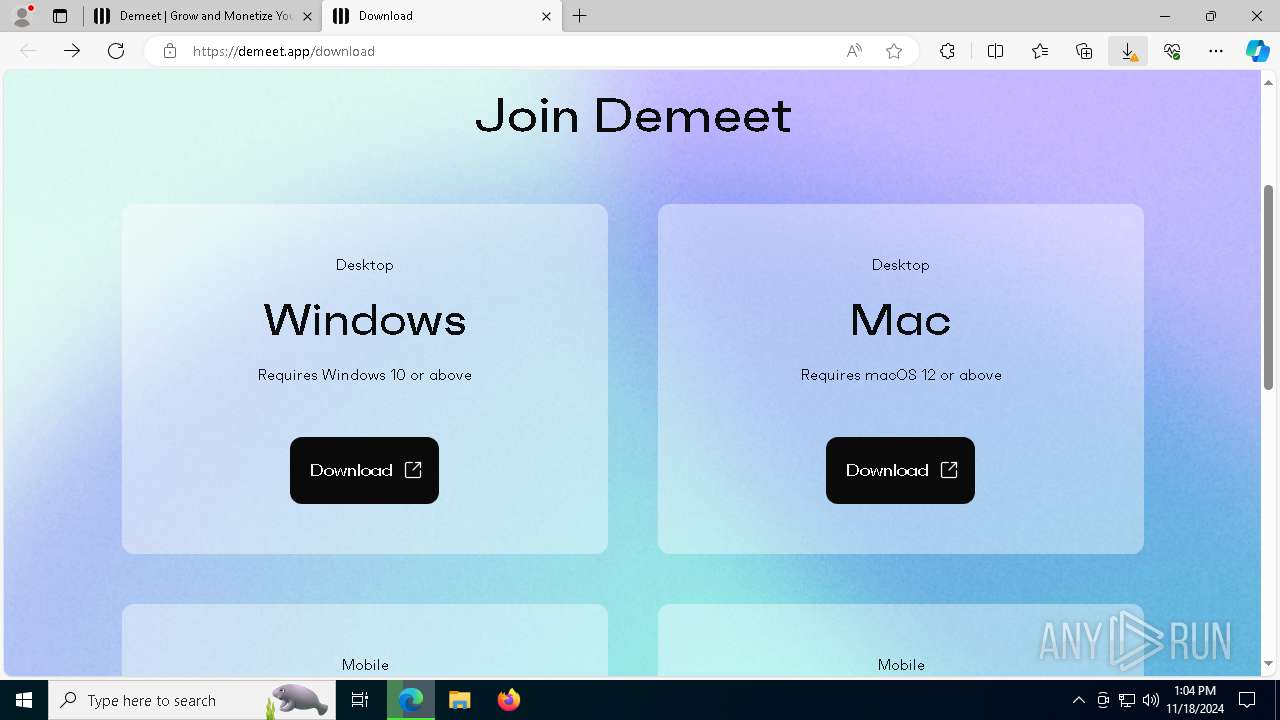Open the notification center icon
This screenshot has height=720, width=1280.
(x=1247, y=700)
